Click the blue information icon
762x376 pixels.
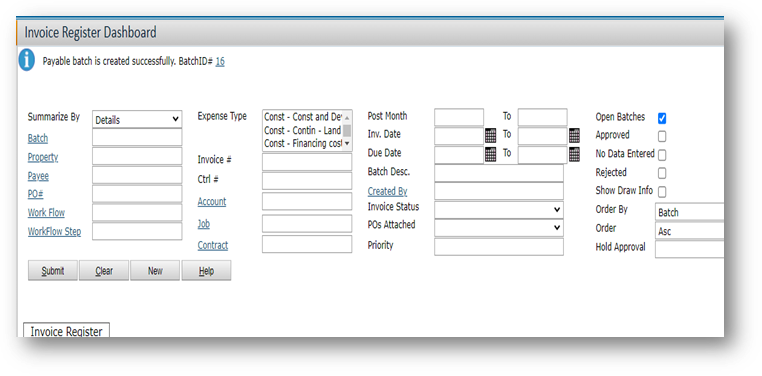coord(27,60)
